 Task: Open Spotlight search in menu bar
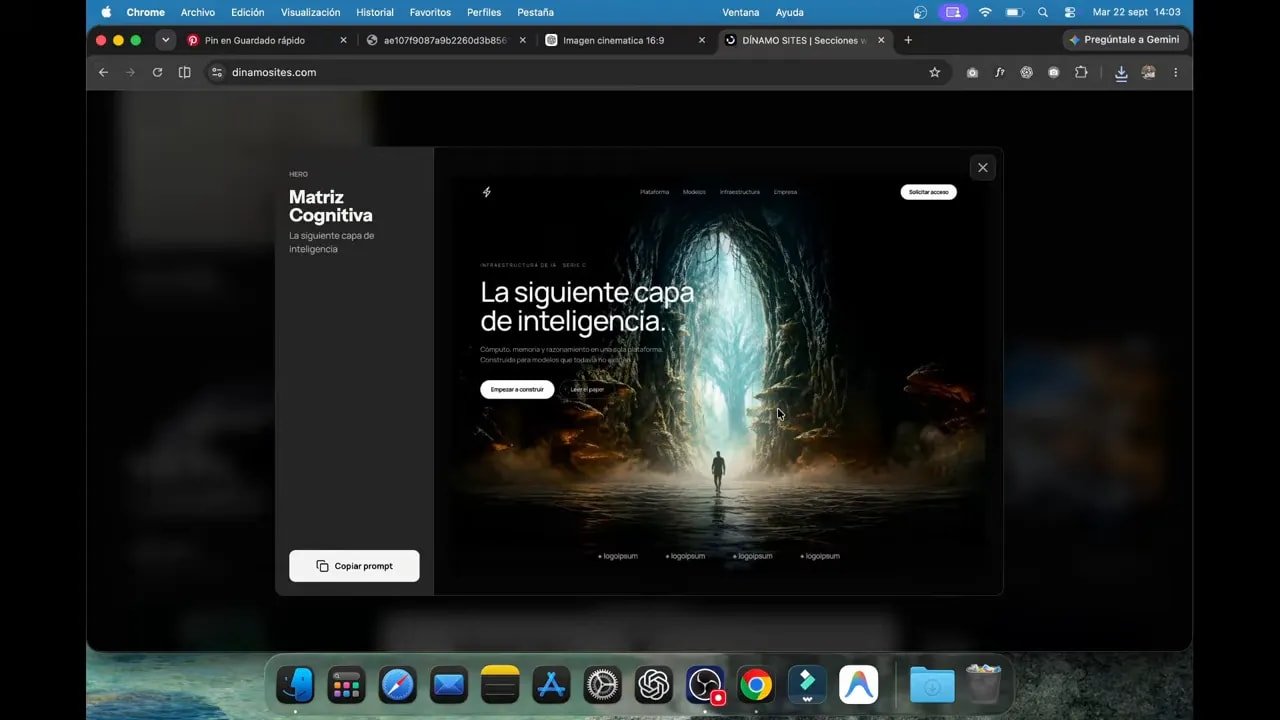(x=1043, y=12)
